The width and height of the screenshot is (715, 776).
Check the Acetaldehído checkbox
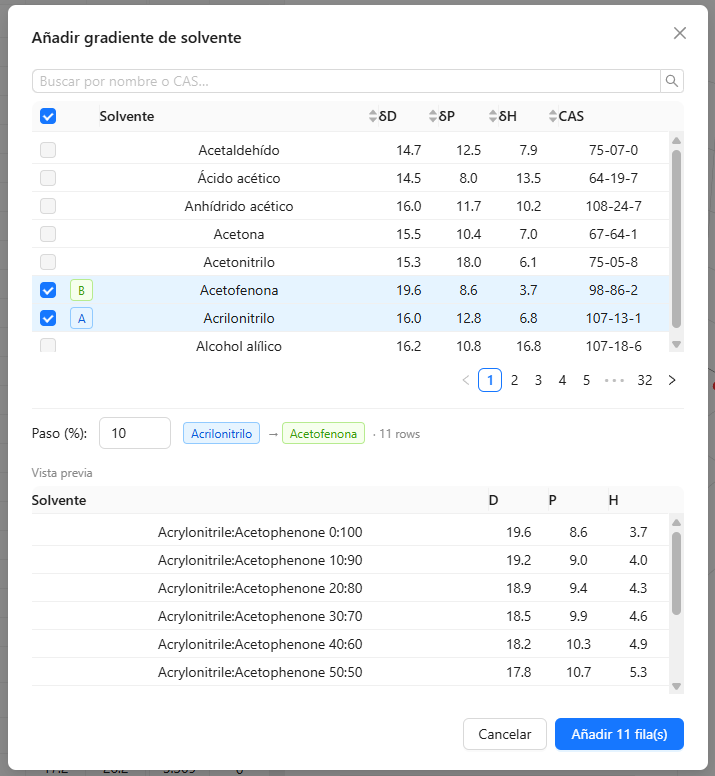click(x=48, y=150)
